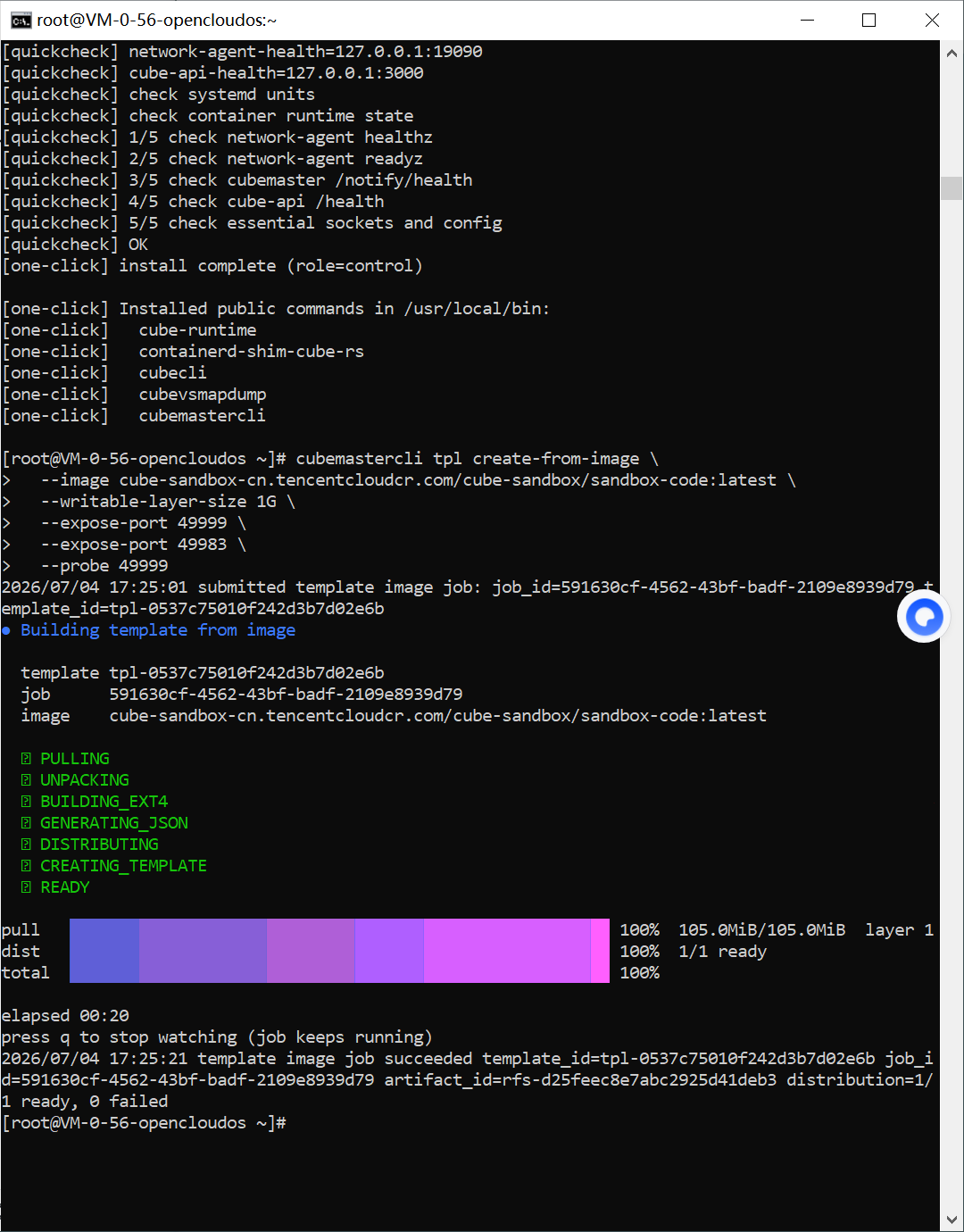Maximize the terminal window
Screen dimensions: 964x1232
(868, 20)
